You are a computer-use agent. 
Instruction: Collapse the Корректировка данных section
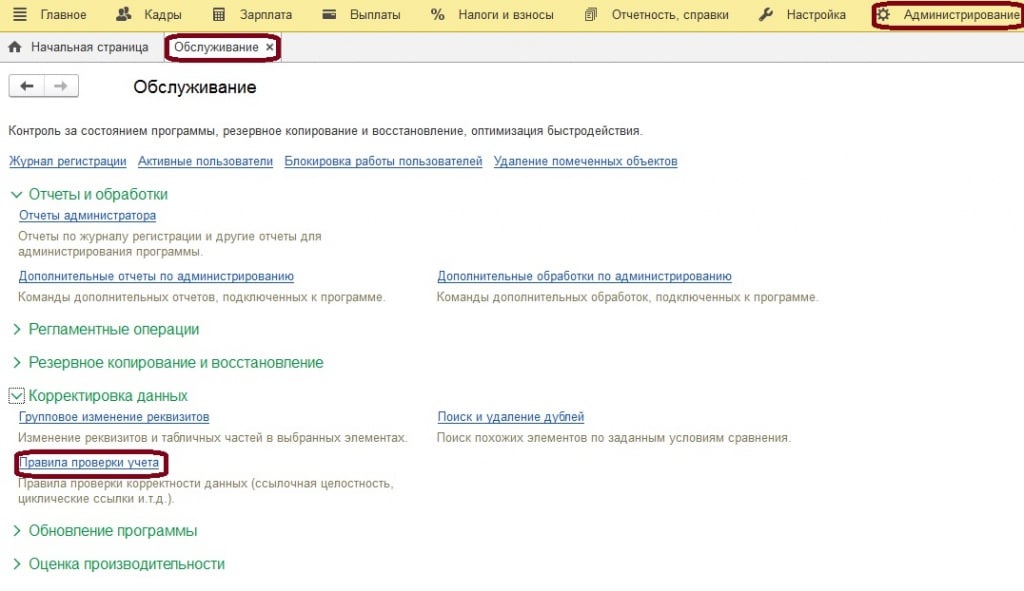pos(16,396)
